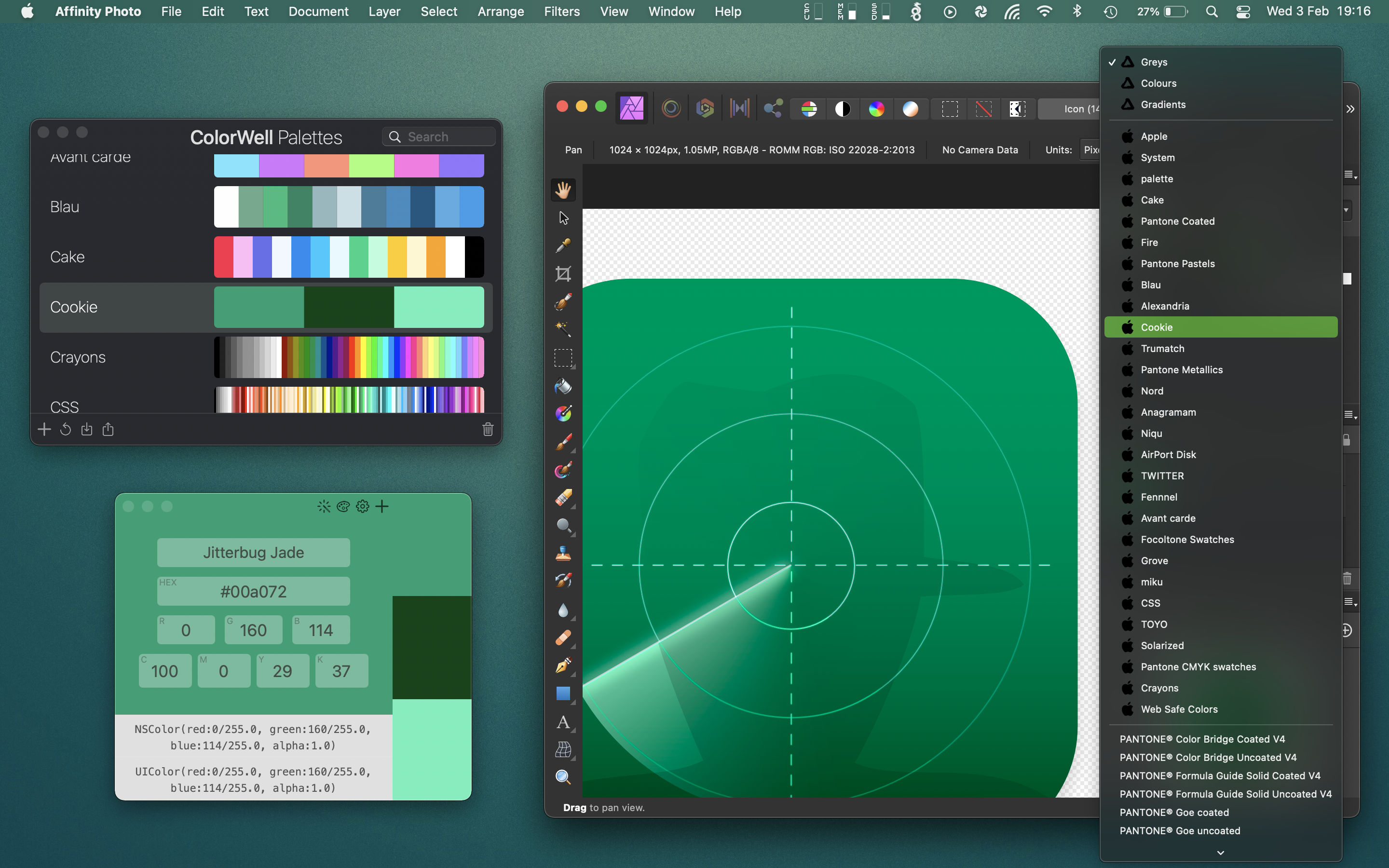Select the Crop tool in toolbar
Image resolution: width=1389 pixels, height=868 pixels.
563,274
